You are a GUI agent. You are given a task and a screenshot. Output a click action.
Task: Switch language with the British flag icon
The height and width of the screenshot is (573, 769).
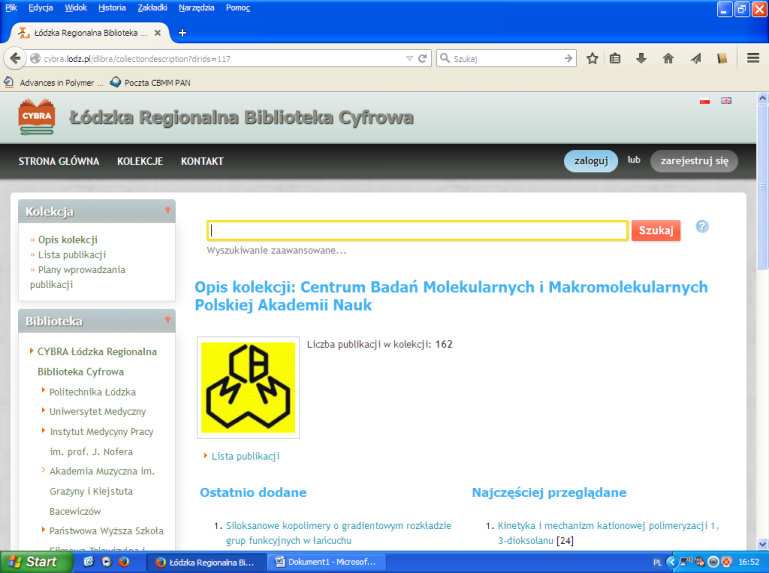click(726, 101)
